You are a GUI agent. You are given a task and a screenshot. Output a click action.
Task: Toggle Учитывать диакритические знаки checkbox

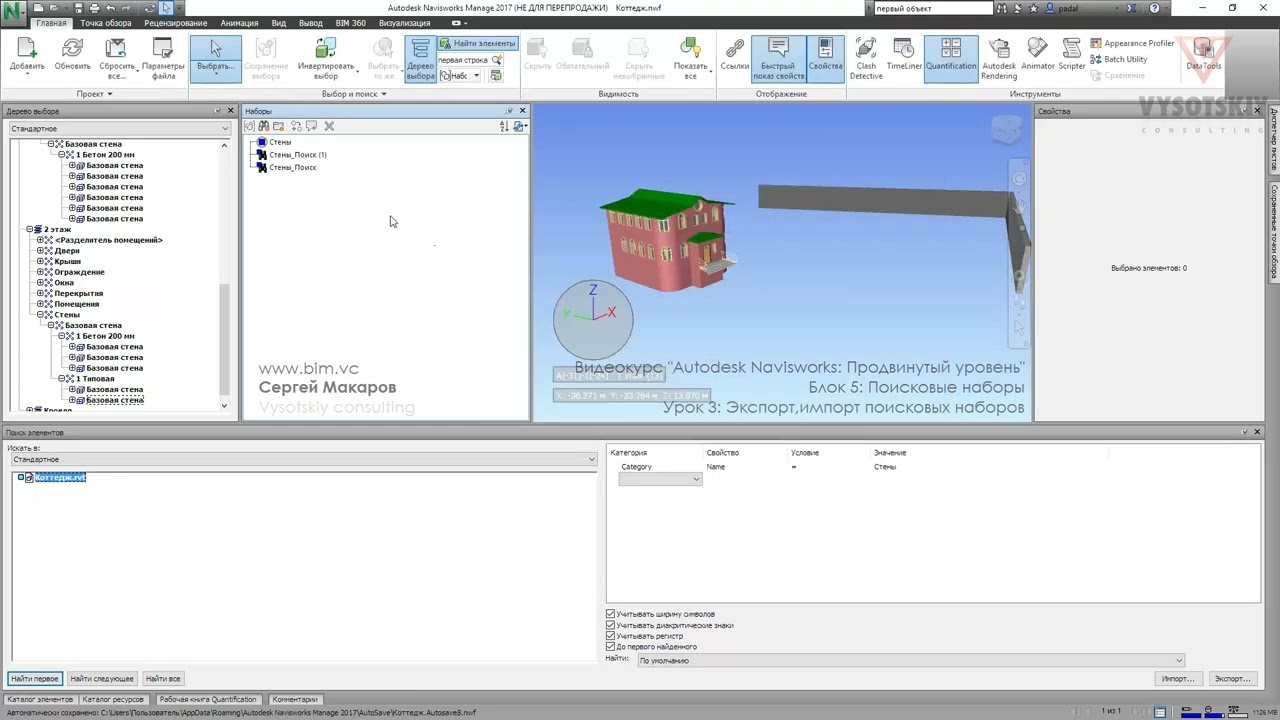click(x=611, y=625)
